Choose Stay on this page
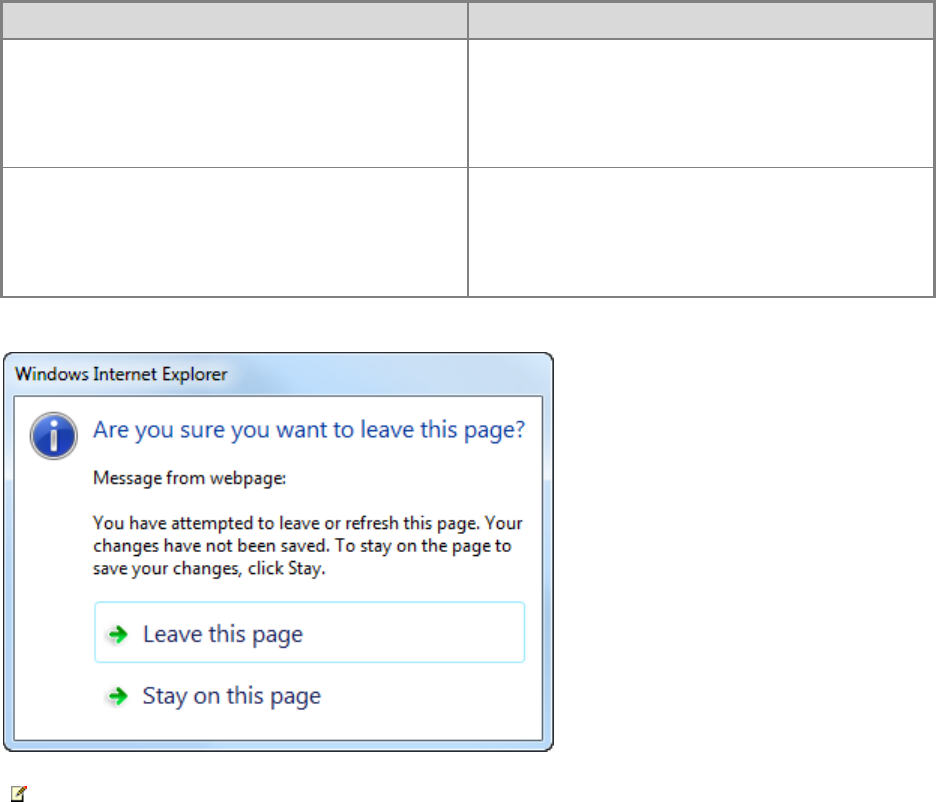Screen dimensions: 936x802 pyautogui.click(x=231, y=696)
